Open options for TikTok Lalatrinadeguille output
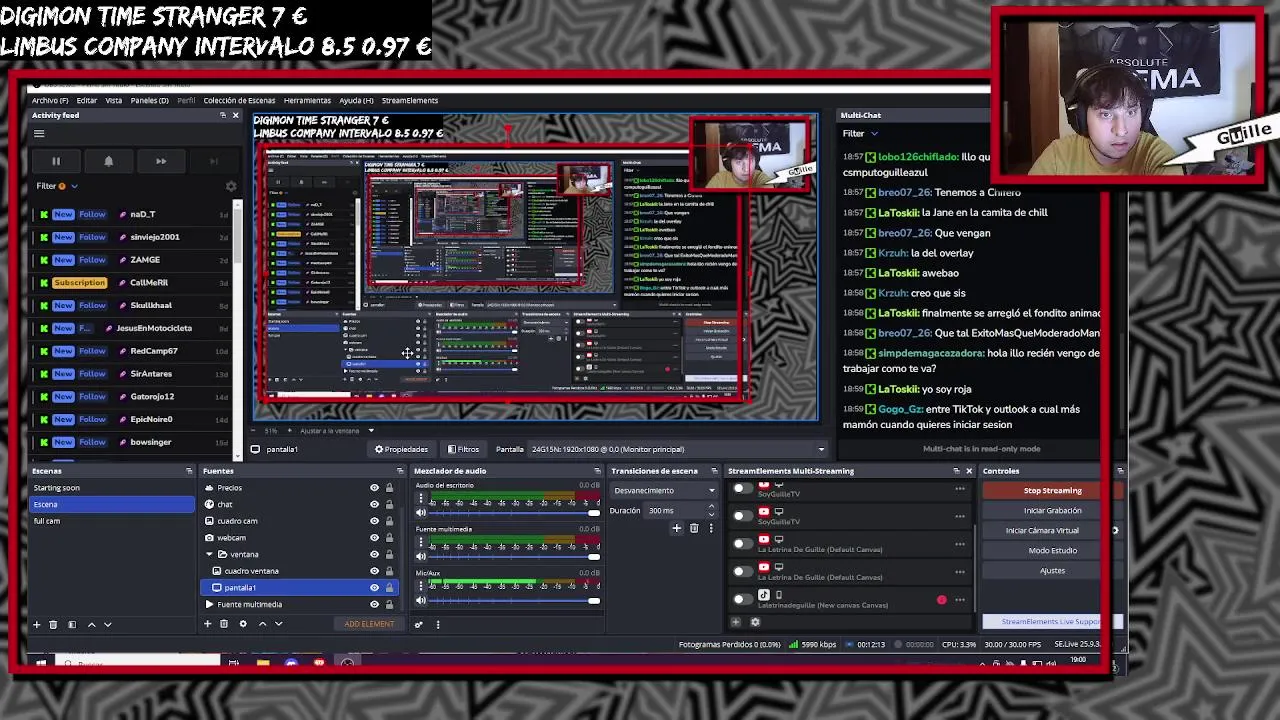Screen dimensions: 1280x720 point(960,600)
